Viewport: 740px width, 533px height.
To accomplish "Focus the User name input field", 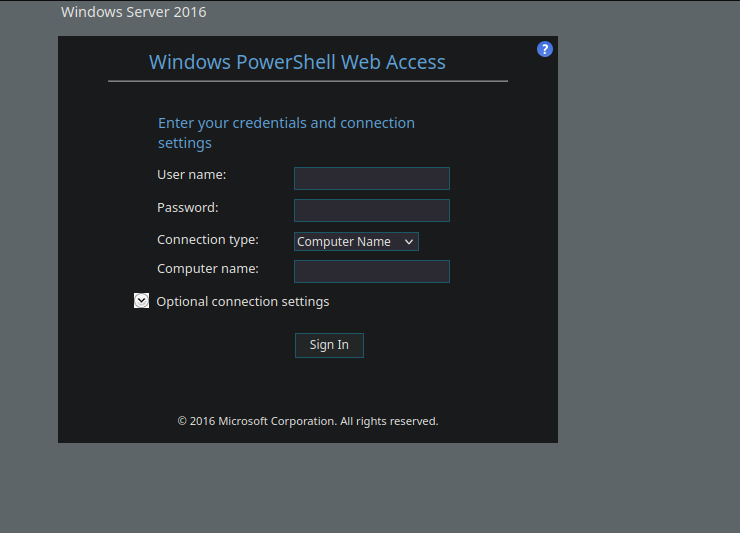I will 372,178.
